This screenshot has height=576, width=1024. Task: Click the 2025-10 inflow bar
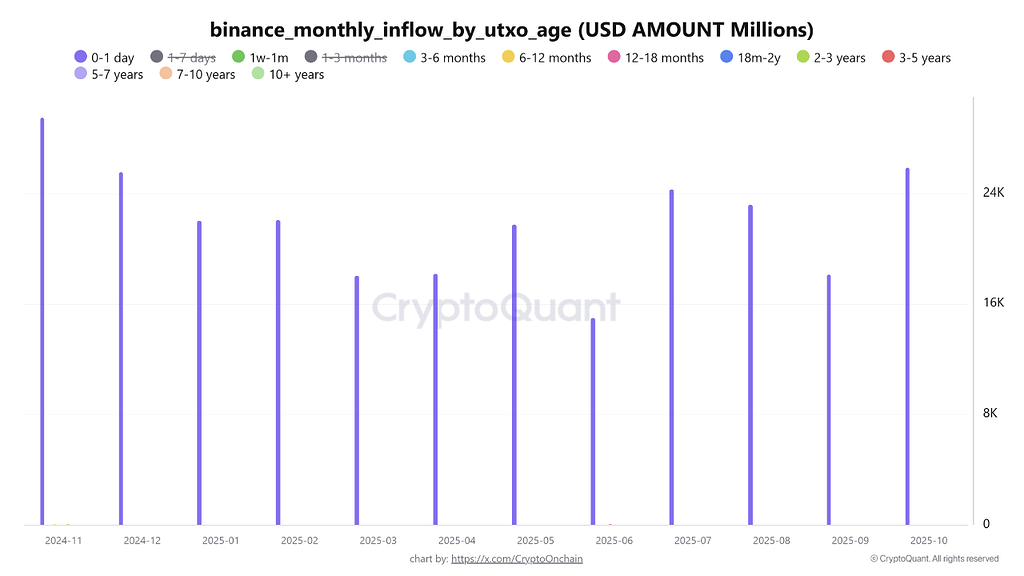[x=908, y=345]
